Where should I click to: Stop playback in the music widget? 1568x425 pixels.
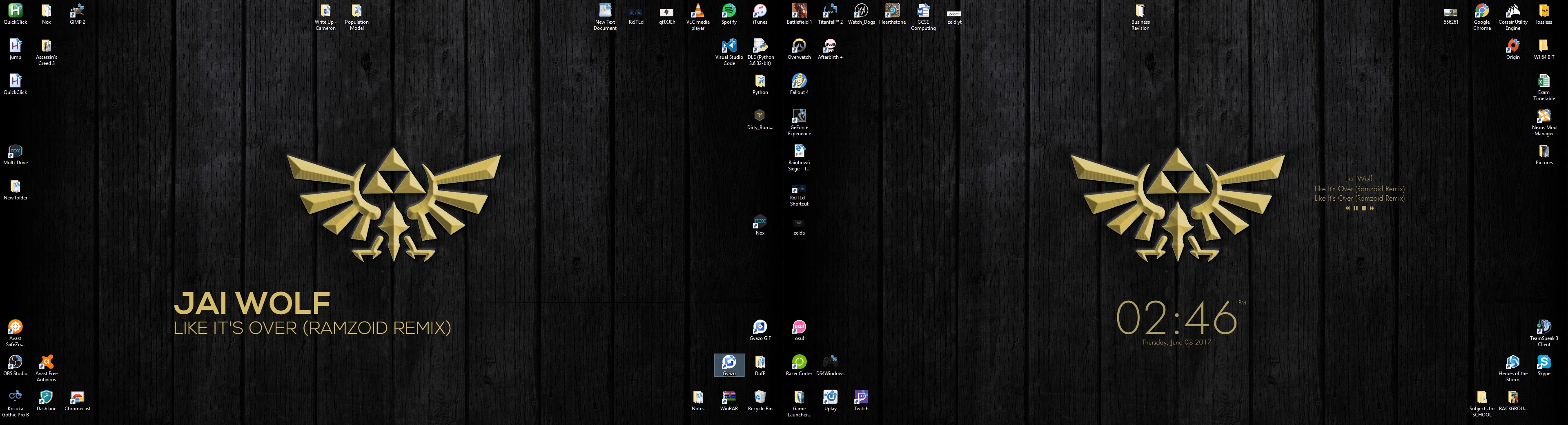(1363, 208)
